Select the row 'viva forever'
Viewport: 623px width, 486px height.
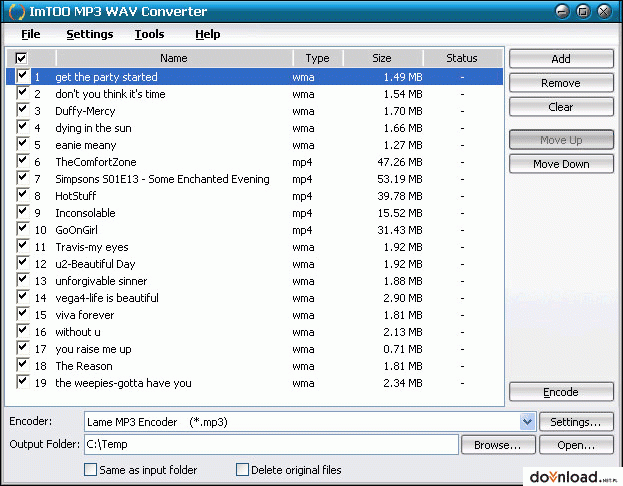coord(254,315)
